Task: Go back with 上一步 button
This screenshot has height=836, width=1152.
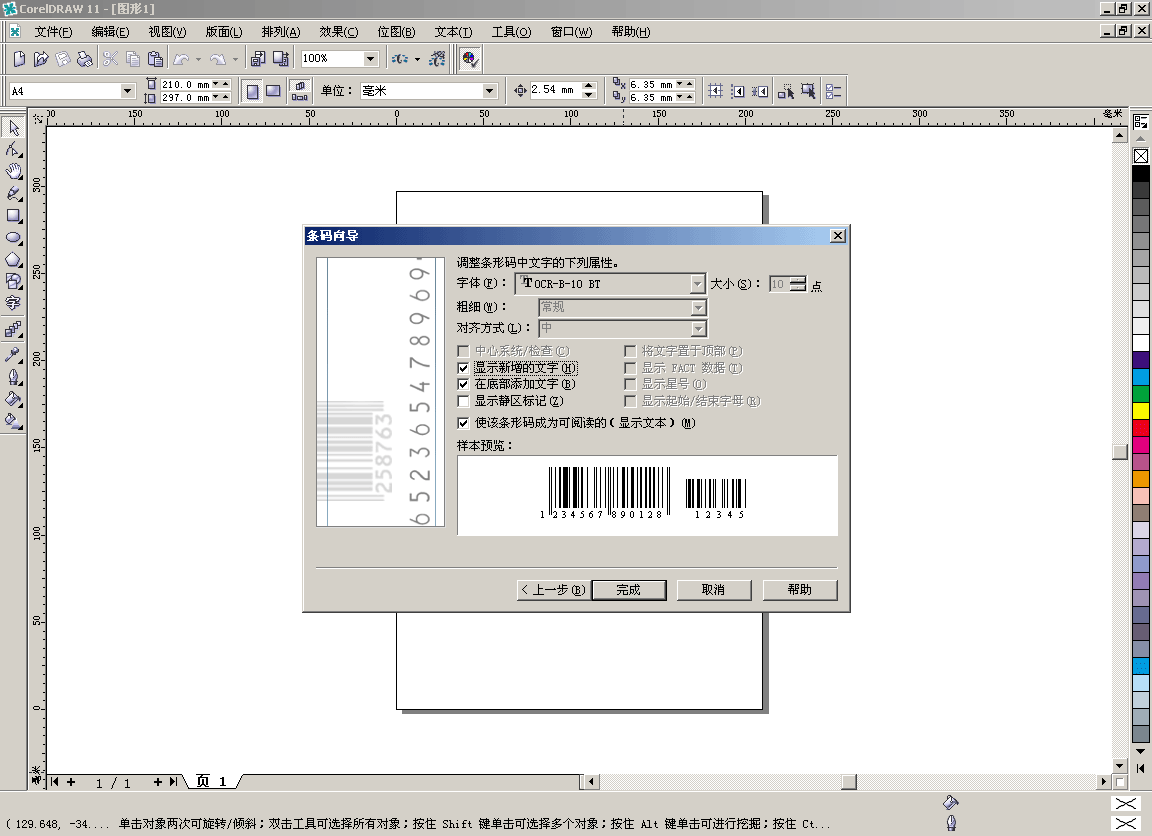Action: (x=553, y=590)
